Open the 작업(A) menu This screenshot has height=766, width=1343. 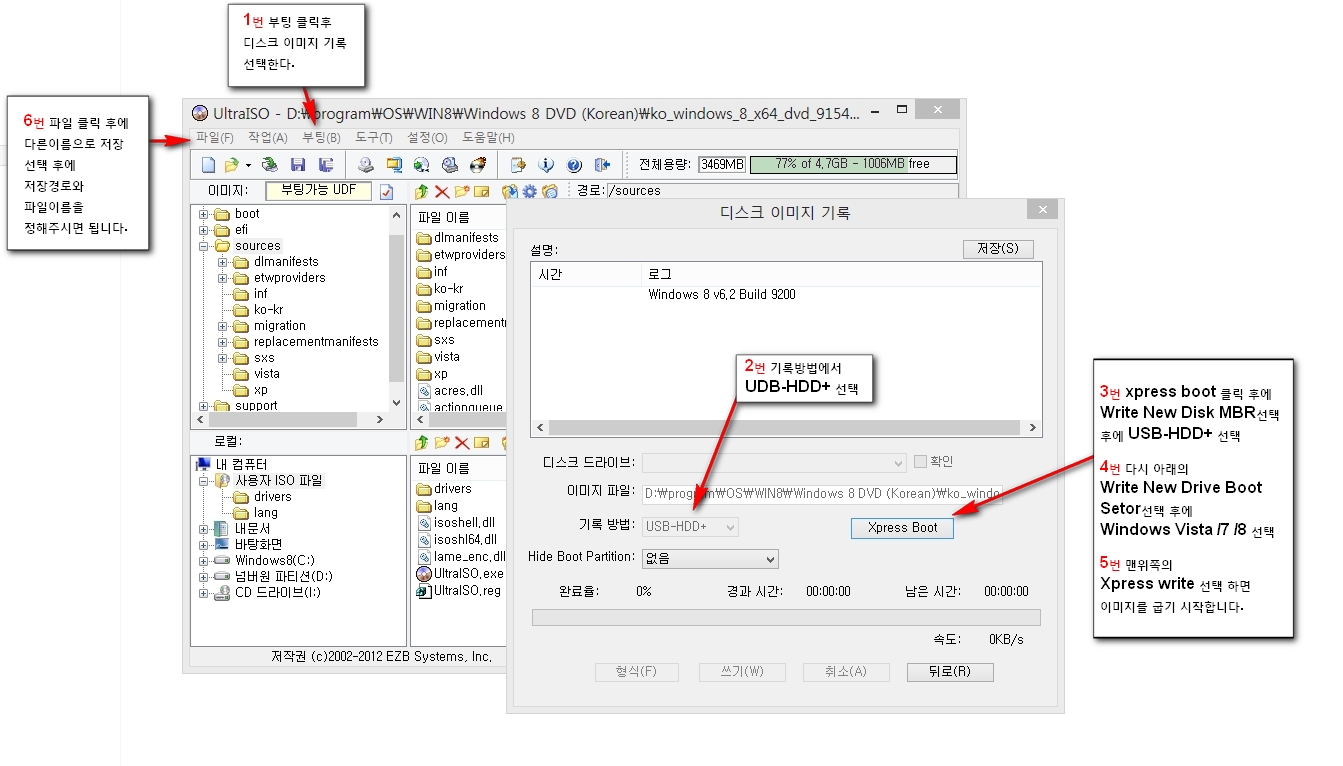(x=268, y=137)
